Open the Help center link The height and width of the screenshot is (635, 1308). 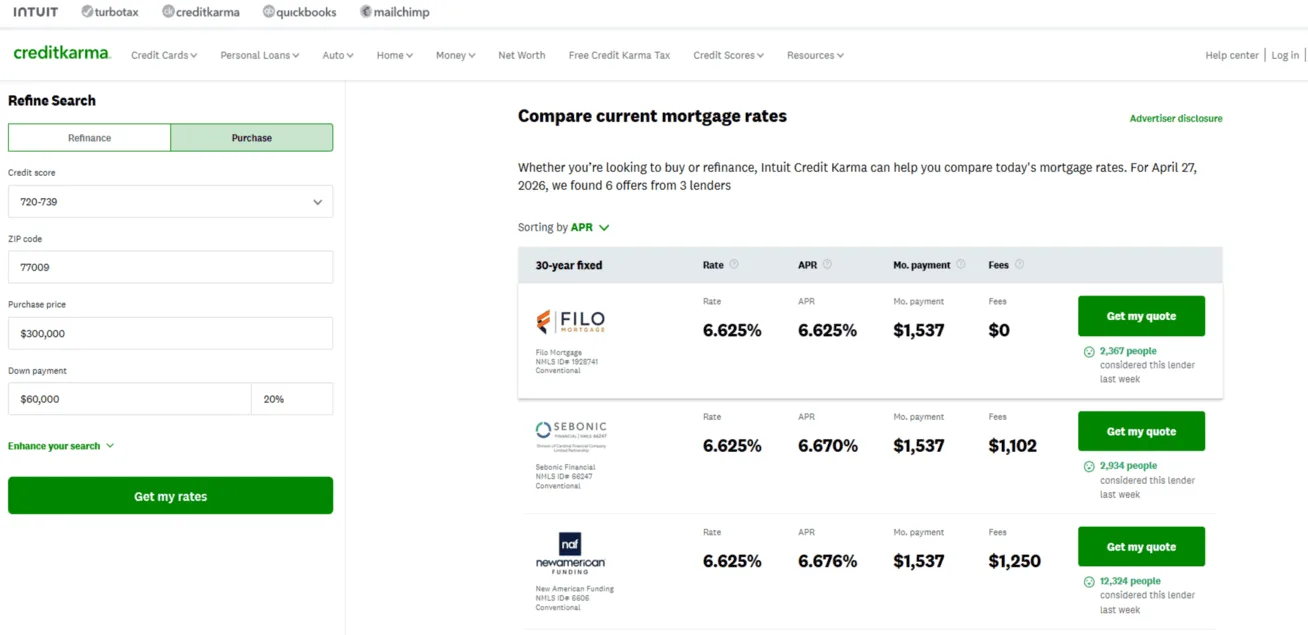(x=1232, y=56)
